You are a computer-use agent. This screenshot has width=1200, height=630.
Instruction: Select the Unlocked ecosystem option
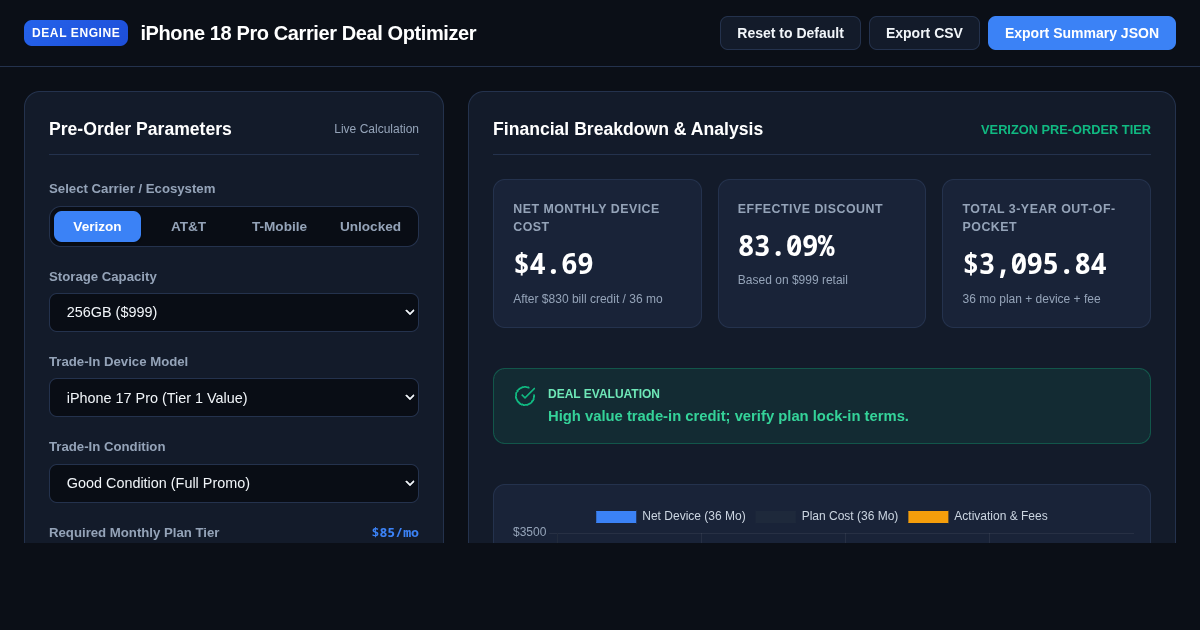370,226
